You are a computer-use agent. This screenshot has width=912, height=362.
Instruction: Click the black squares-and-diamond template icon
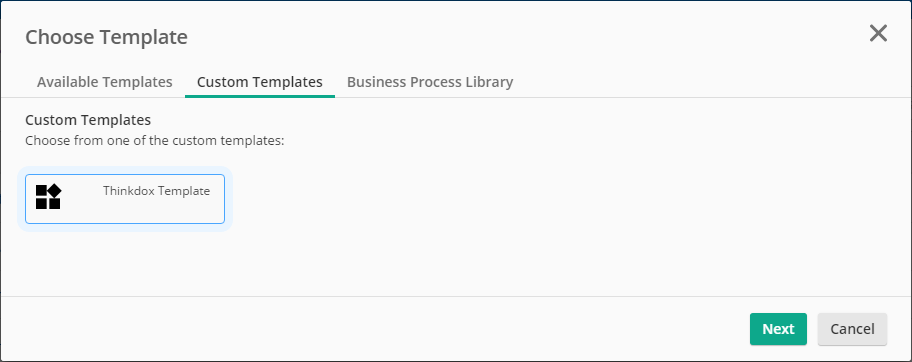click(48, 197)
